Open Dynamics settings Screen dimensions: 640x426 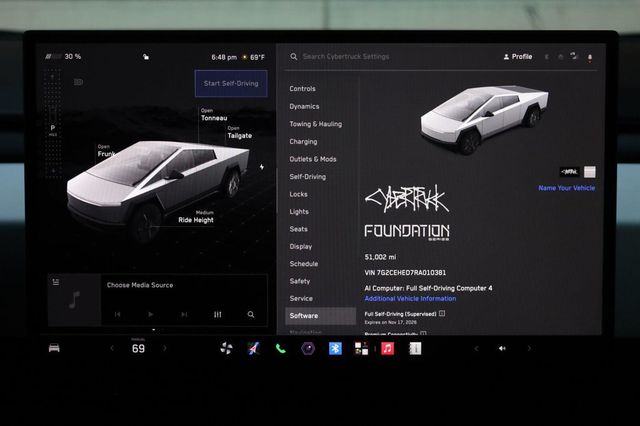(x=304, y=106)
